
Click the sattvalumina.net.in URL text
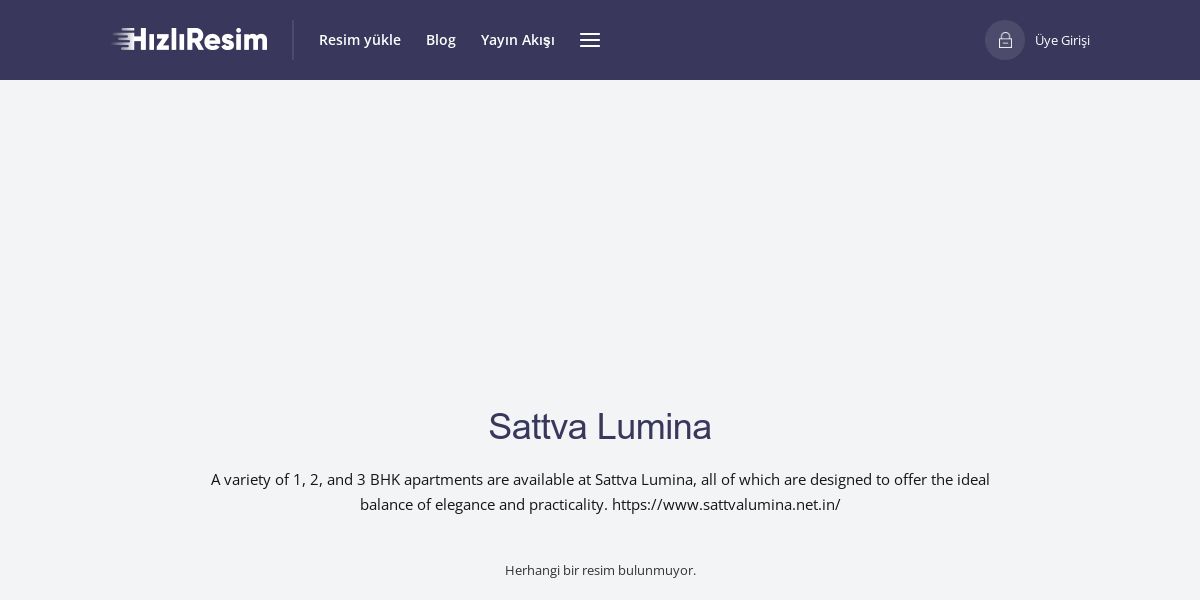pos(726,505)
